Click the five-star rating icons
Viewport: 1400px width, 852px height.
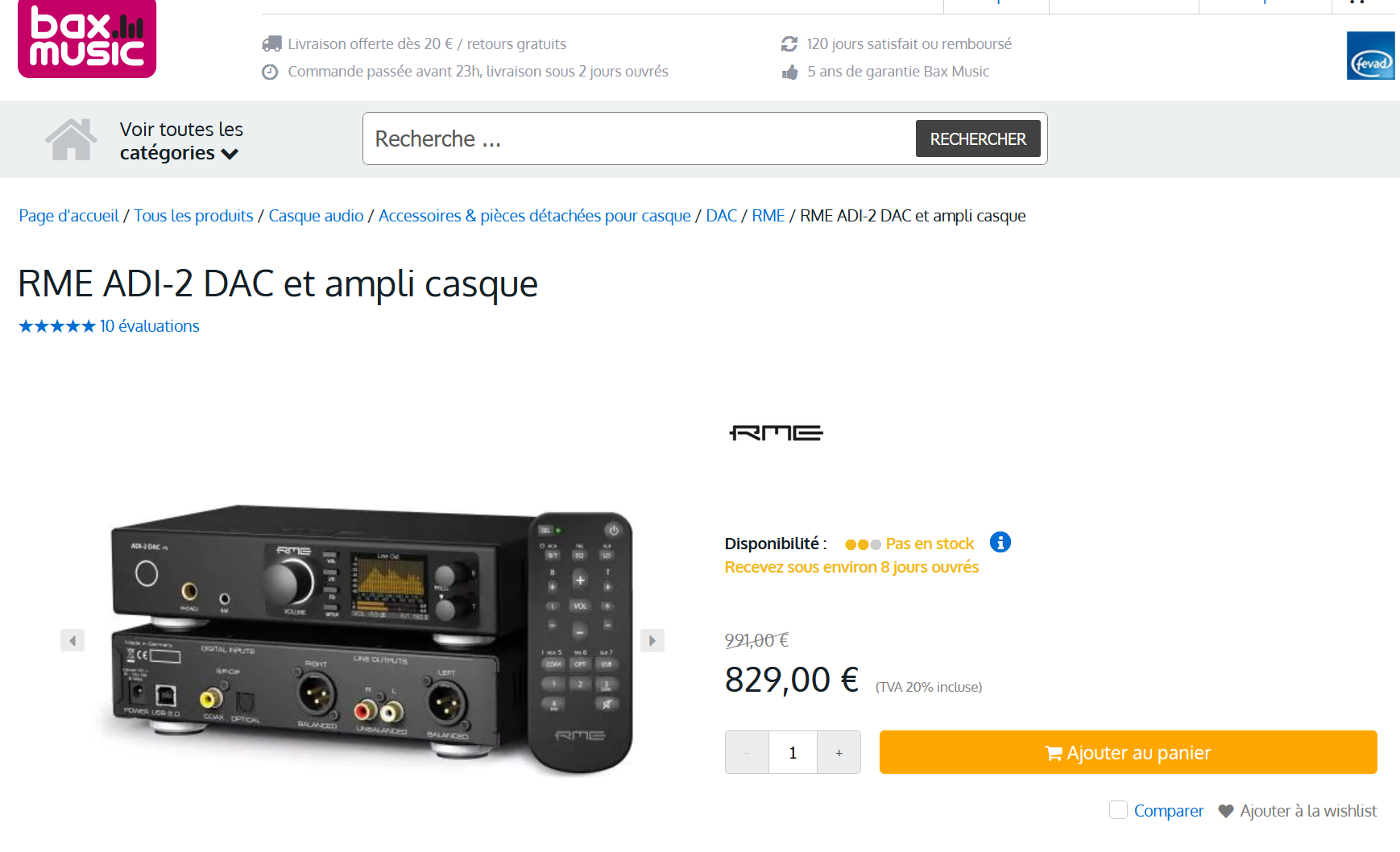tap(57, 326)
